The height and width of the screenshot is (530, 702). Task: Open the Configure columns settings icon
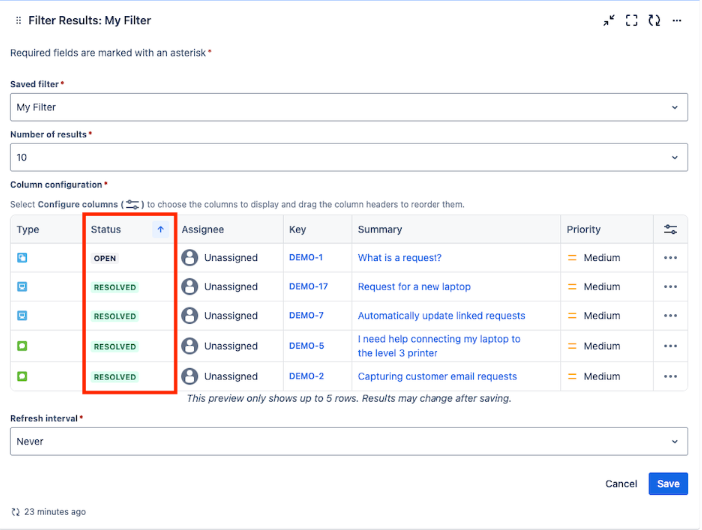[670, 230]
